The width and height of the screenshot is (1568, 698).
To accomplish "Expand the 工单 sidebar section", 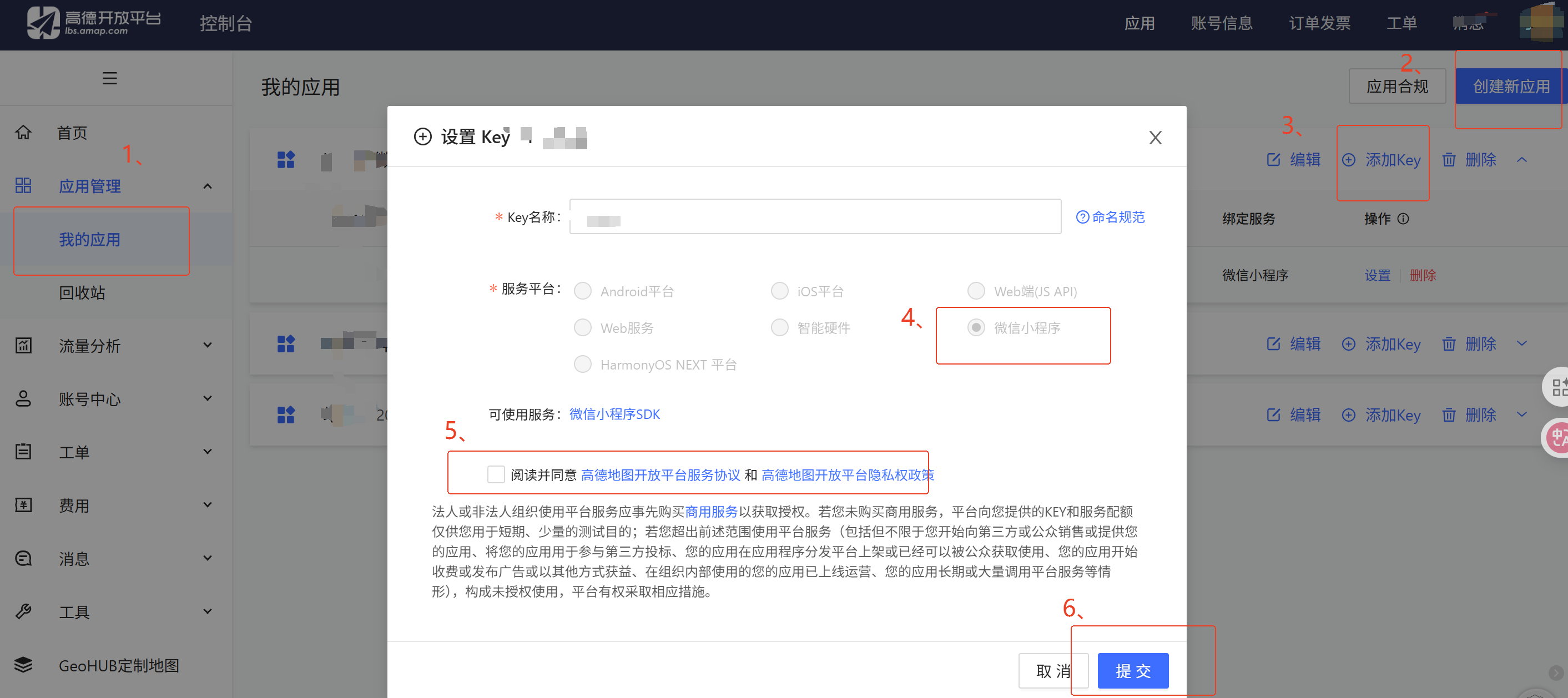I will pos(208,451).
